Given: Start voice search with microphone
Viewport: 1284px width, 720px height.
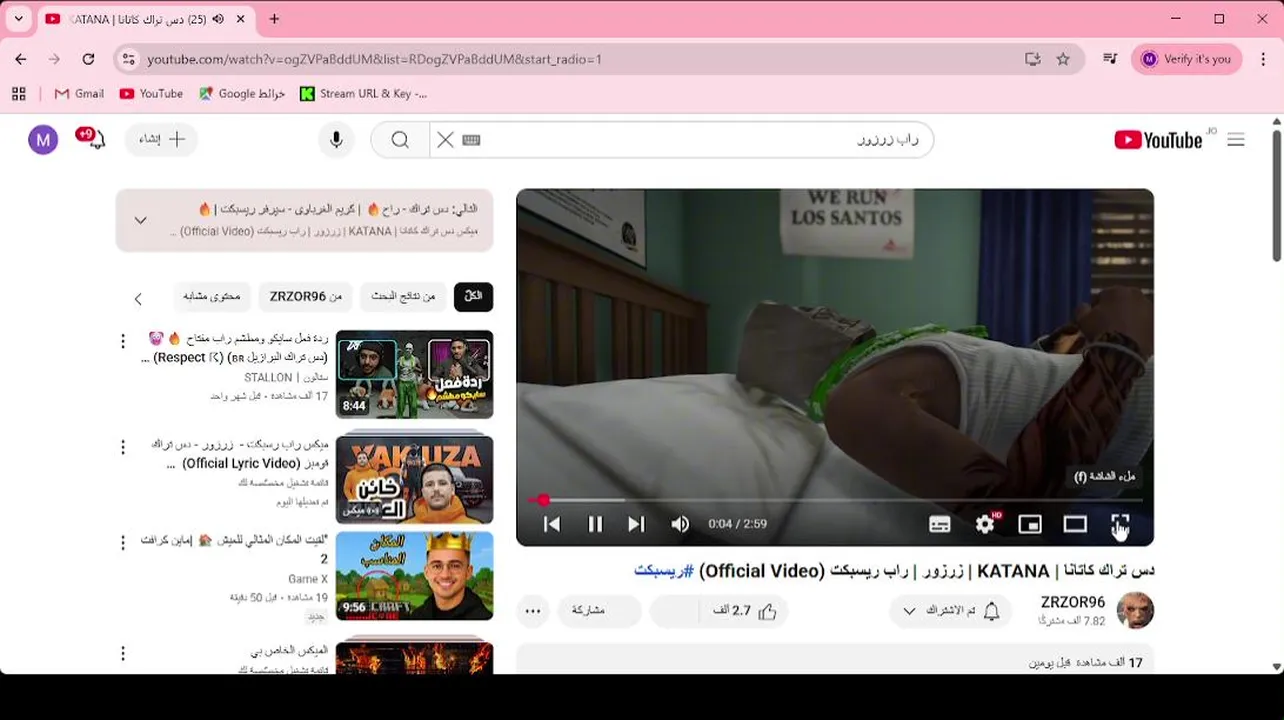Looking at the screenshot, I should (336, 140).
